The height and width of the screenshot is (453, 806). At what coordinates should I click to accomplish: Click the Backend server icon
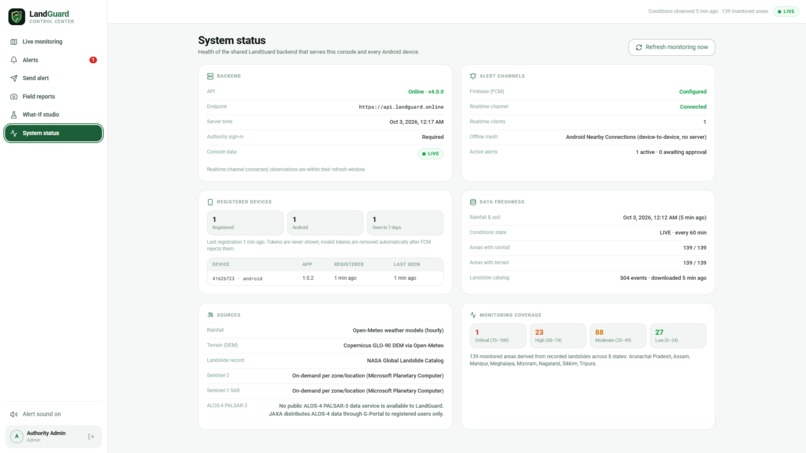(210, 76)
